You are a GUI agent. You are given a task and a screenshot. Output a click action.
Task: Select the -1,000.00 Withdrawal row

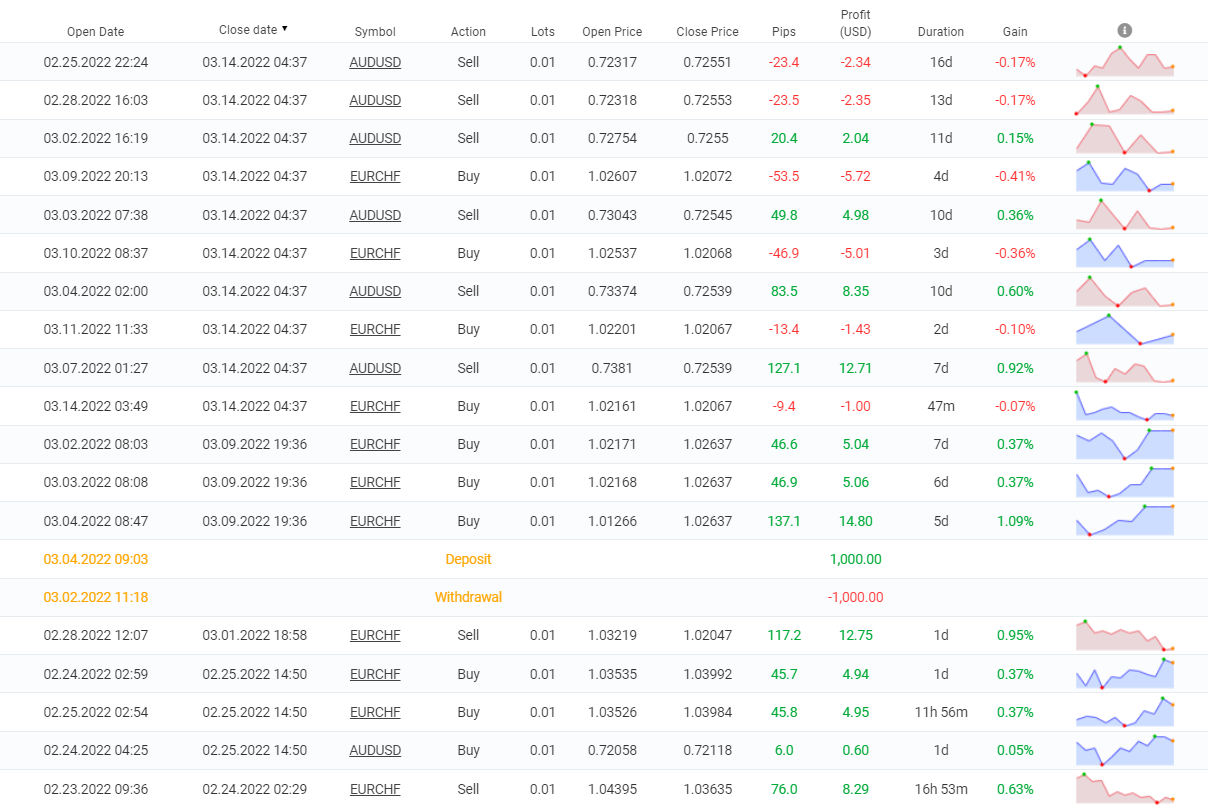coord(604,597)
